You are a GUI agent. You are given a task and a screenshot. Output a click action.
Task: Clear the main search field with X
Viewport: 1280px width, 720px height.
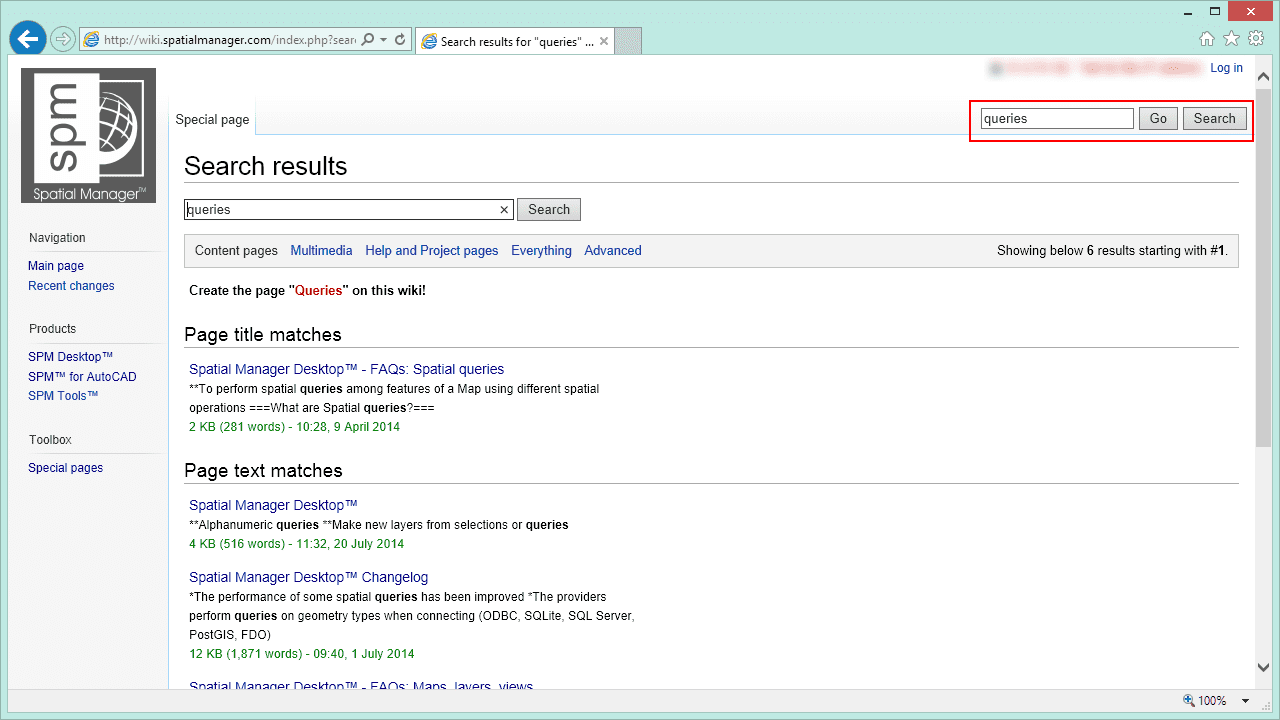505,210
